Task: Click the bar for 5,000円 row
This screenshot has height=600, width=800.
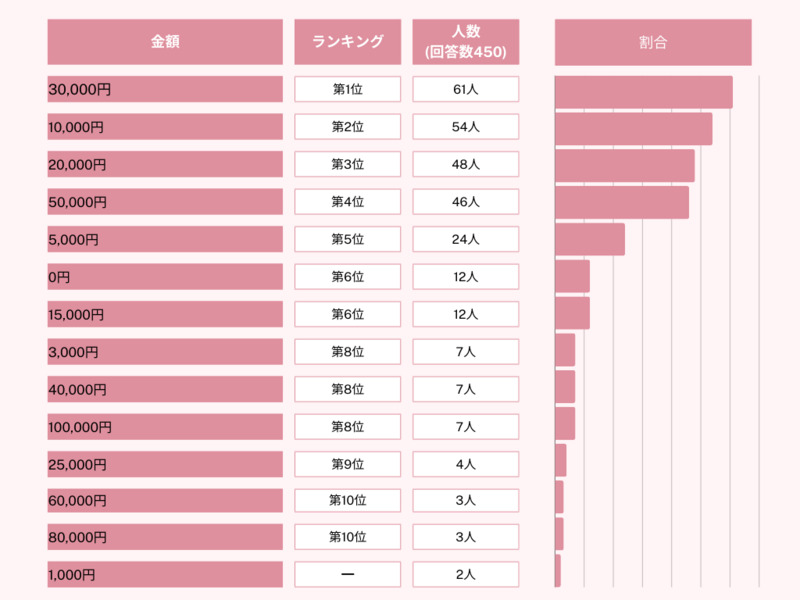Action: click(590, 239)
